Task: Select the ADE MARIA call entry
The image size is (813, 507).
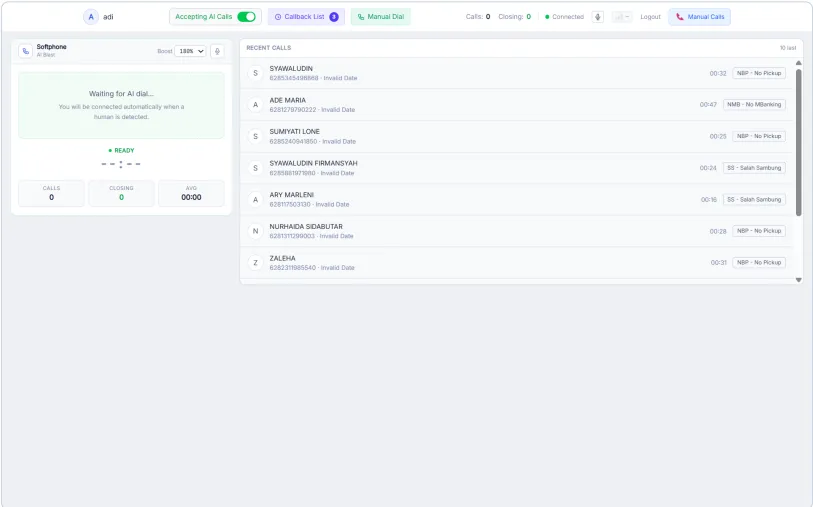Action: point(517,105)
